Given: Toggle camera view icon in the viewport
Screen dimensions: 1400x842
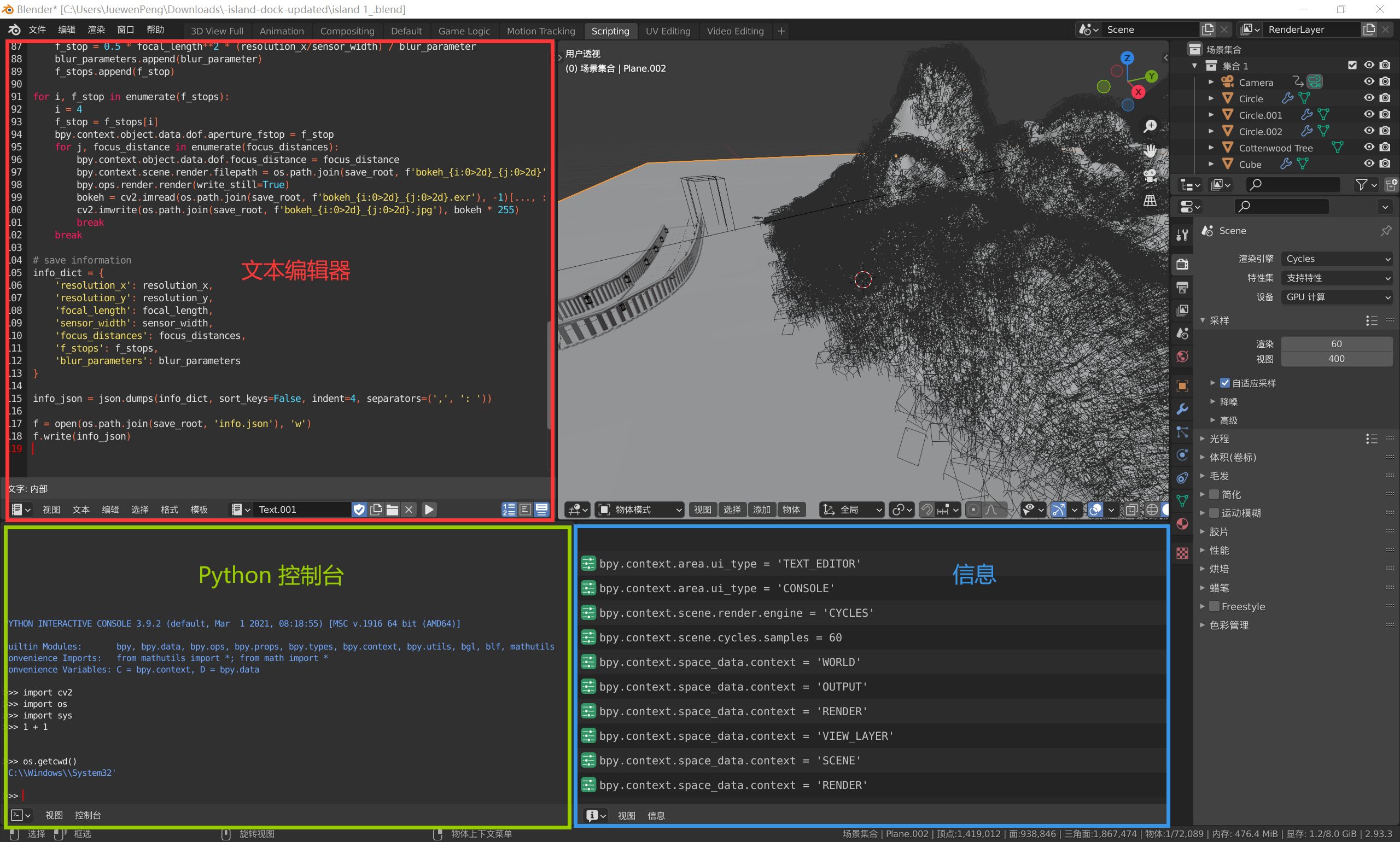Looking at the screenshot, I should click(x=1150, y=176).
